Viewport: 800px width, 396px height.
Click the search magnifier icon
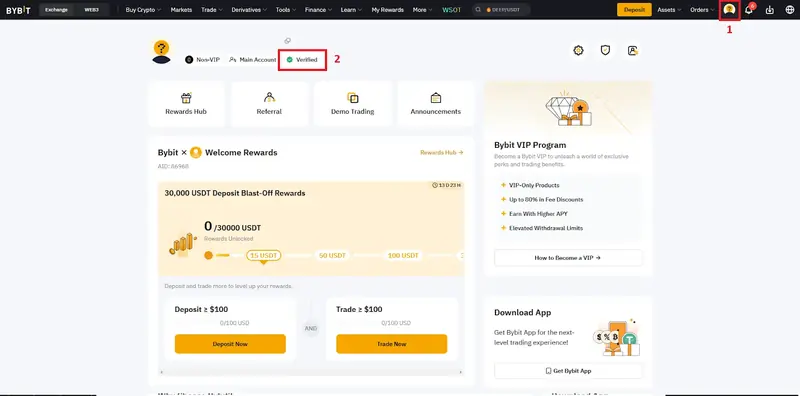(478, 10)
